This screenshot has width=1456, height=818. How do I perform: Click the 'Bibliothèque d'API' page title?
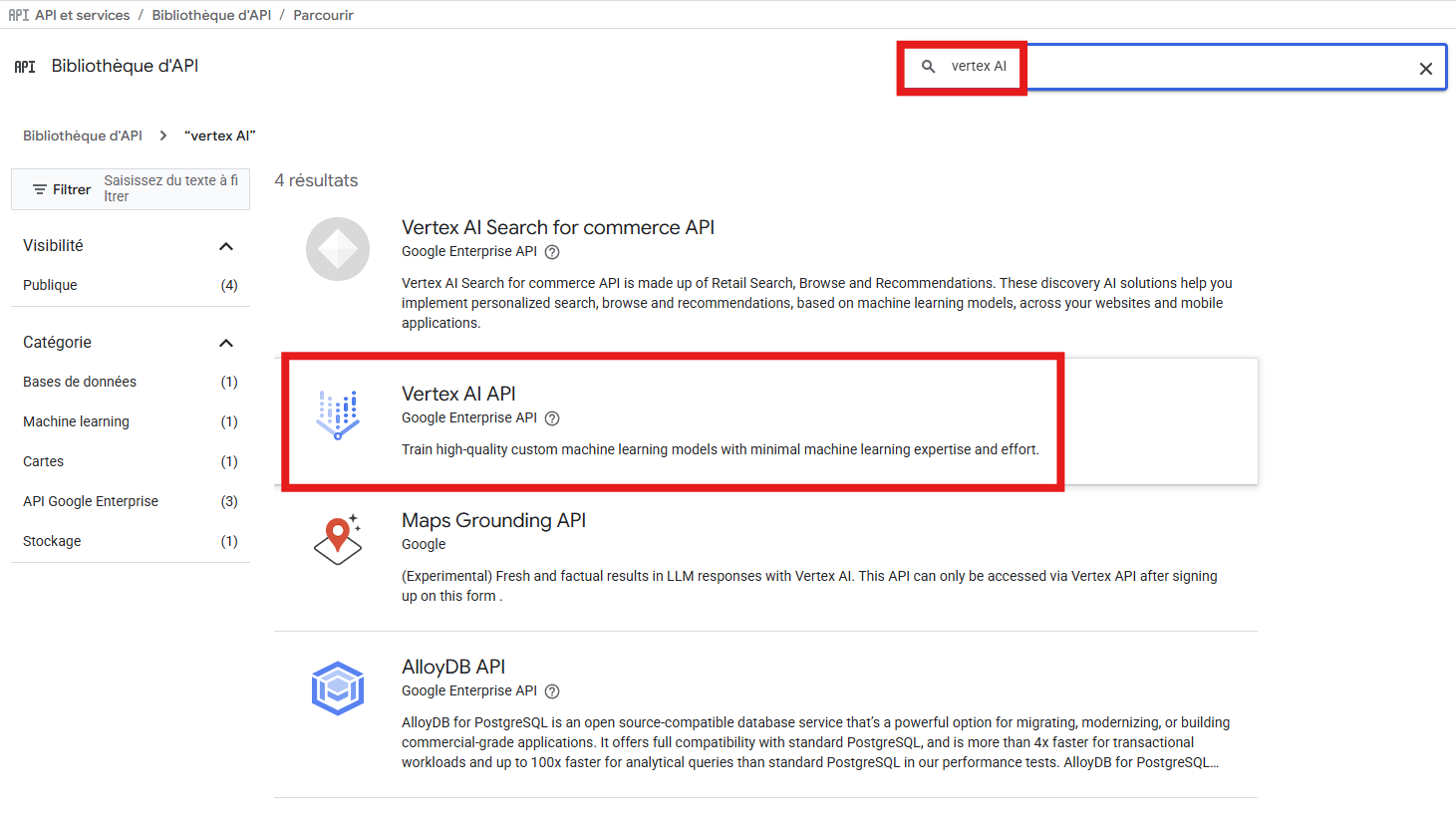[x=125, y=66]
